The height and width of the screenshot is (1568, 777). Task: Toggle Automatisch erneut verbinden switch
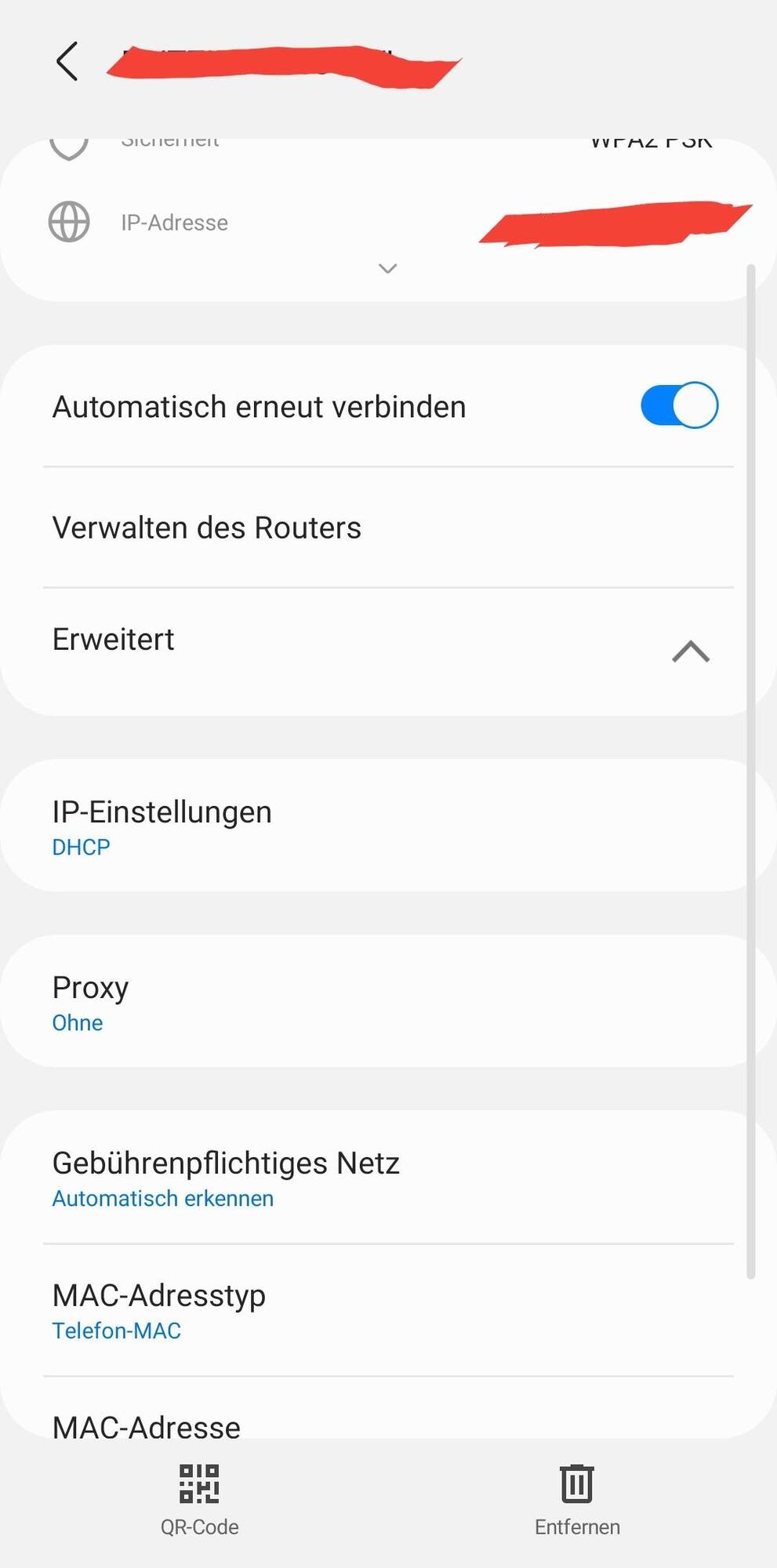click(x=679, y=405)
